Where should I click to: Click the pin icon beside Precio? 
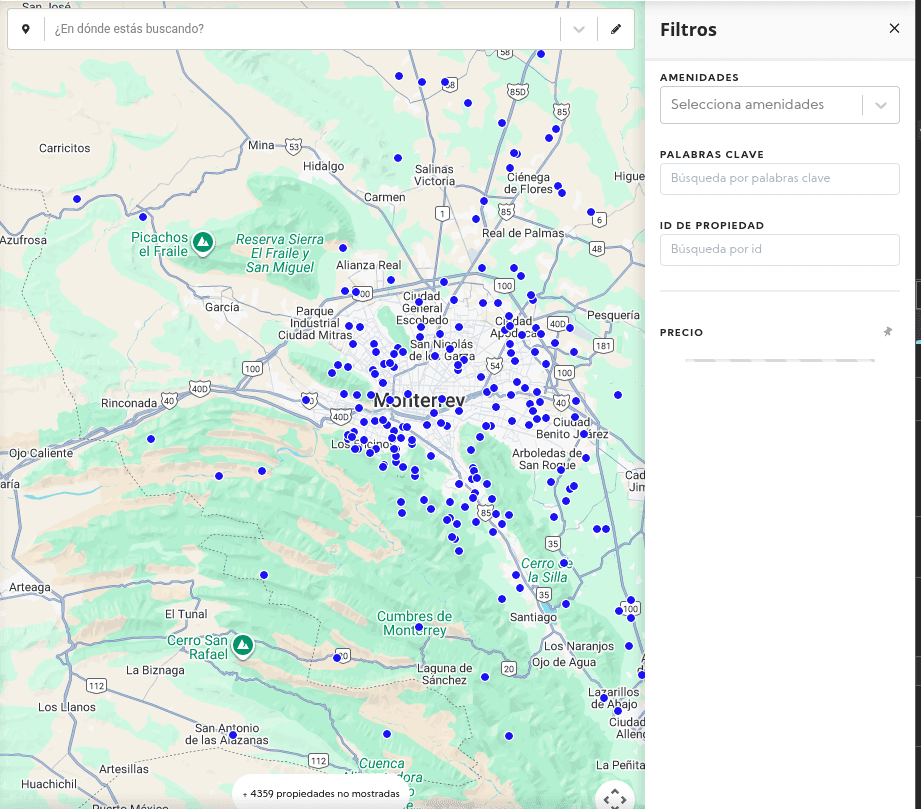(x=887, y=332)
